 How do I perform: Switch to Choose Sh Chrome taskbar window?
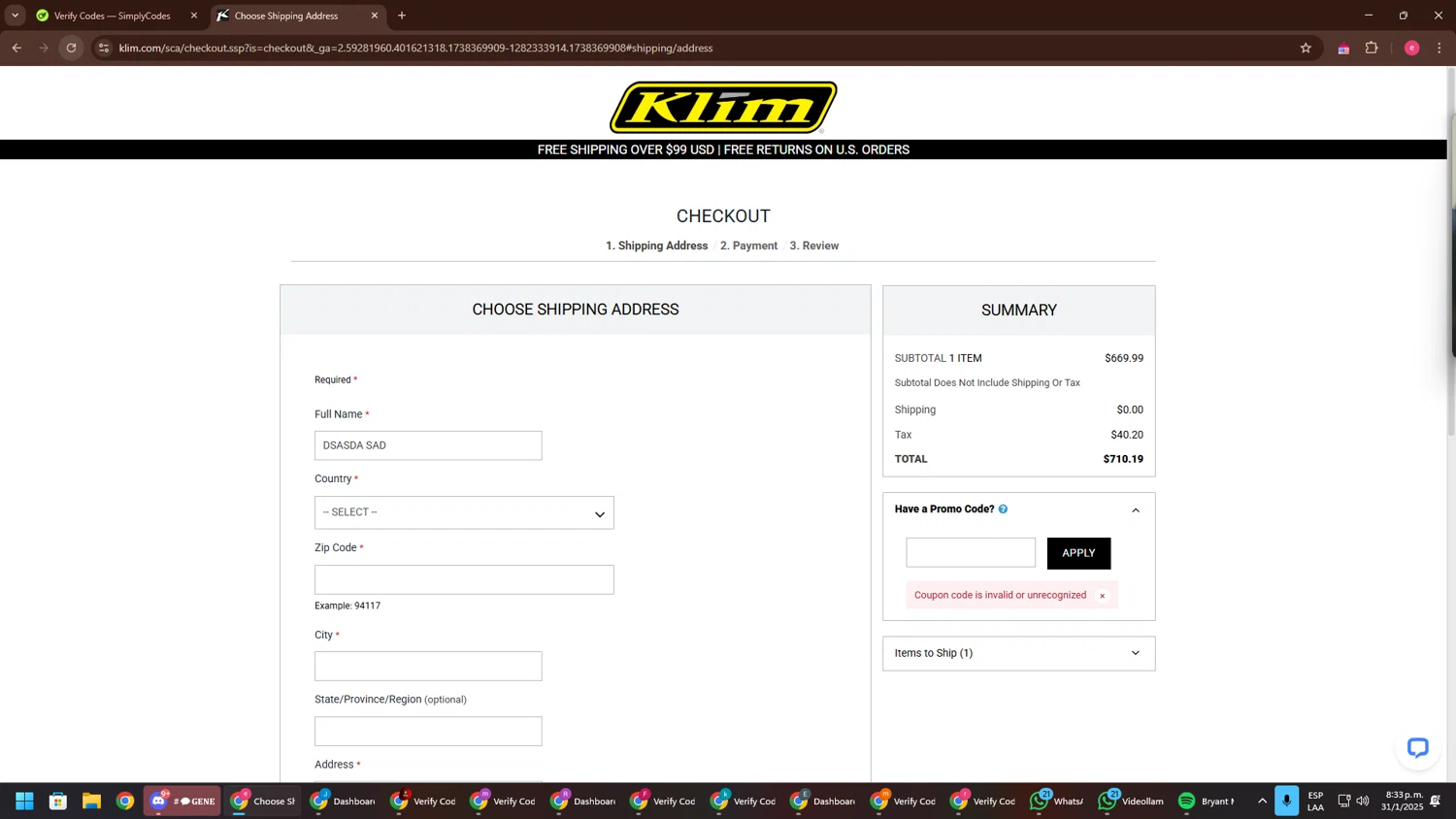point(263,802)
